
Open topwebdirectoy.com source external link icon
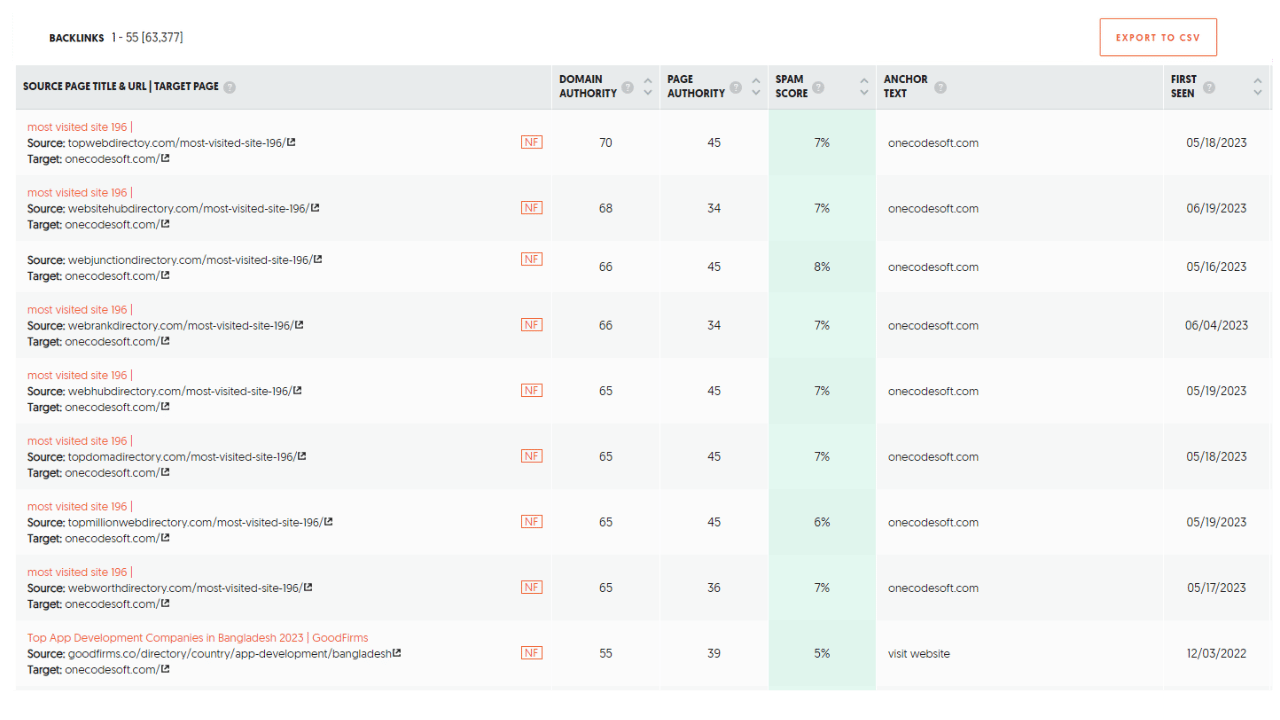[x=291, y=142]
